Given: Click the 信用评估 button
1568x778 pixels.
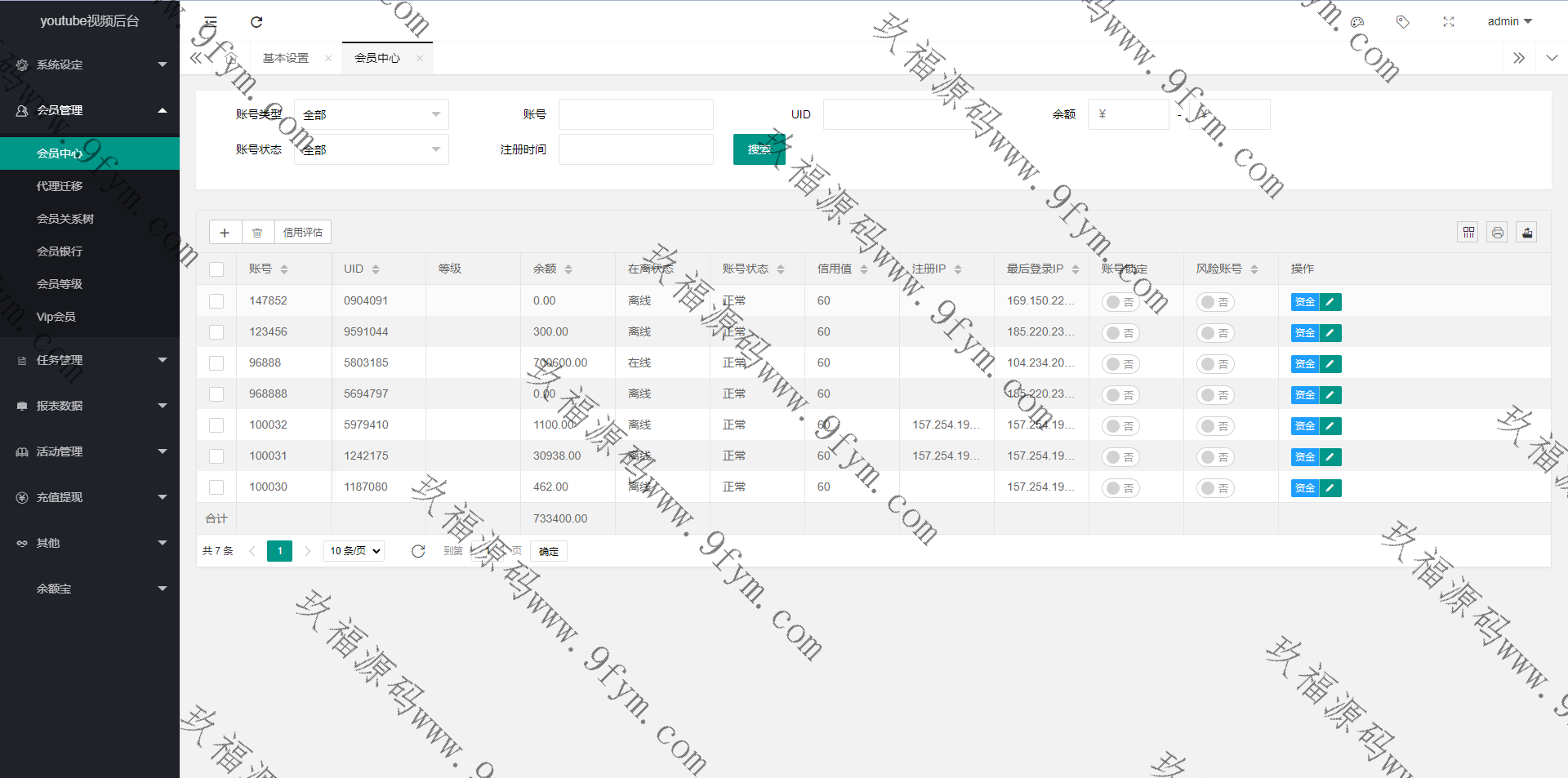Looking at the screenshot, I should point(302,233).
